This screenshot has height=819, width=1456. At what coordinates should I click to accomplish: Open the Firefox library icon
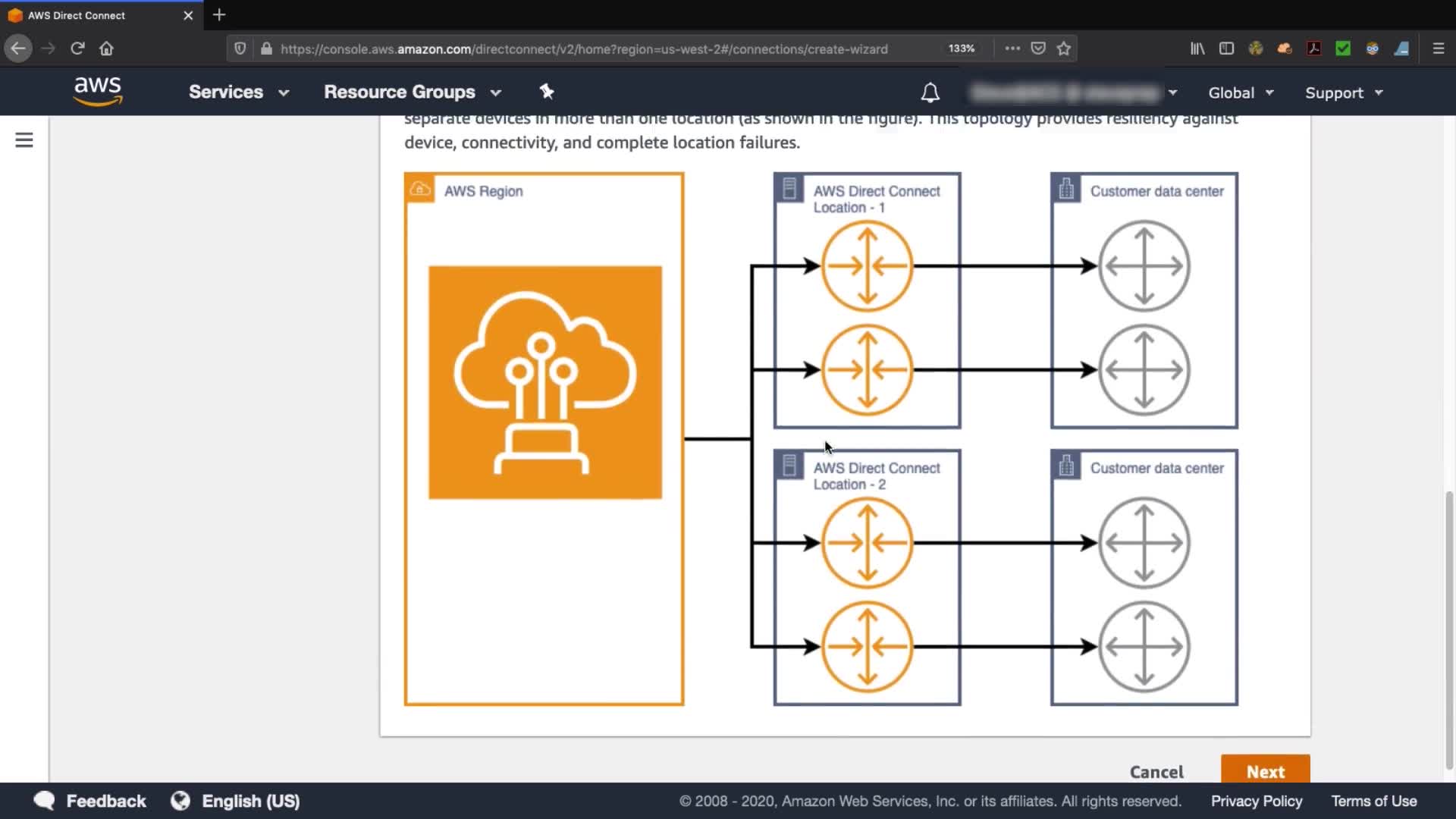[x=1197, y=49]
